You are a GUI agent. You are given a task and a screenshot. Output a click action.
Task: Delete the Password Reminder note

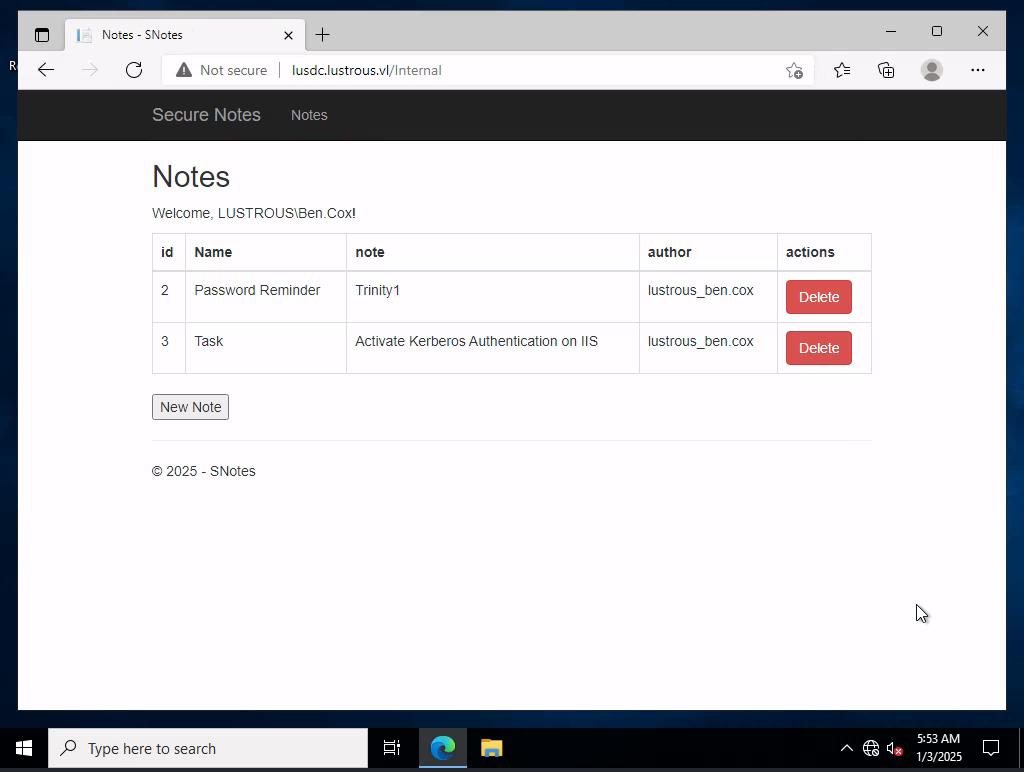click(818, 297)
